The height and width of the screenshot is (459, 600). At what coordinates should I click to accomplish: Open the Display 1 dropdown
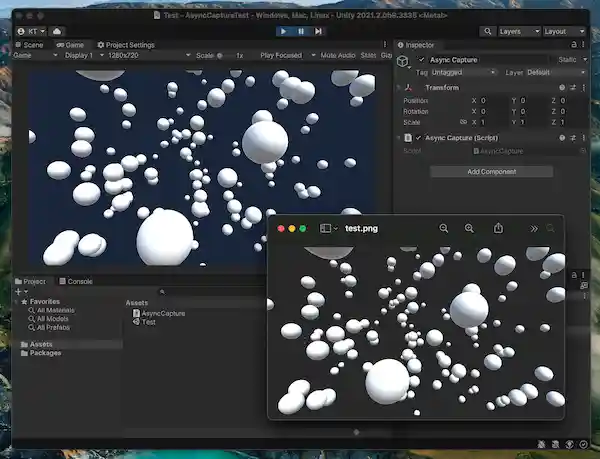pyautogui.click(x=84, y=55)
